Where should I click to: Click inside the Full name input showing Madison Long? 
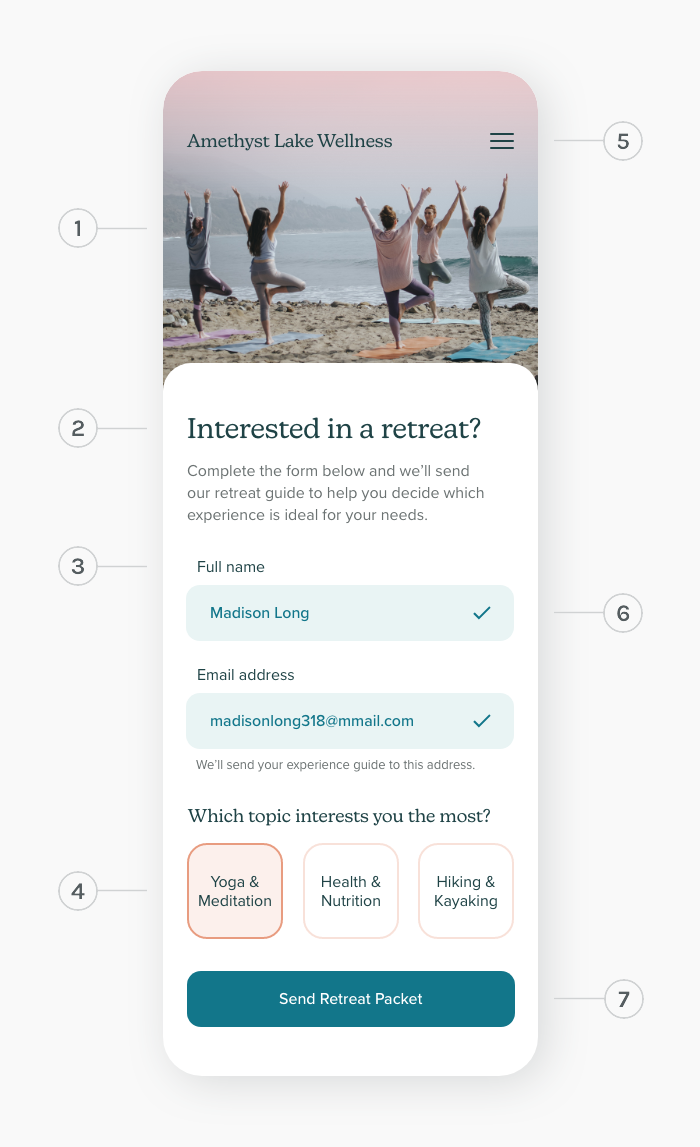[x=300, y=613]
